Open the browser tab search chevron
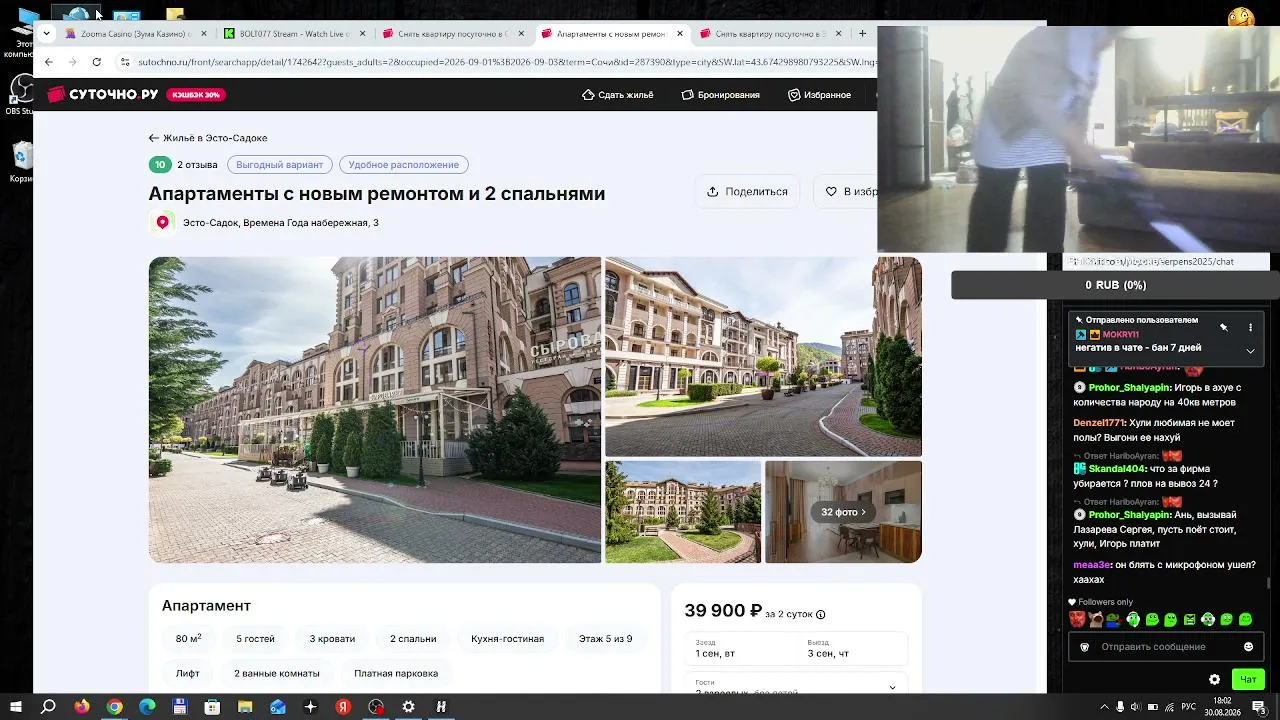 46,34
